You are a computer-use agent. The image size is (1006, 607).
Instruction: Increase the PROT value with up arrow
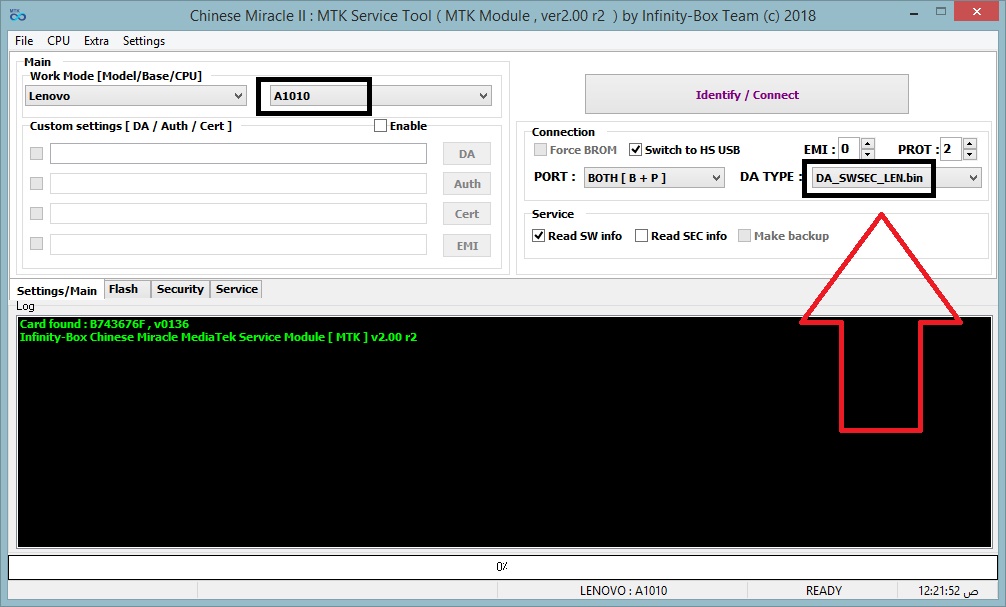point(970,144)
